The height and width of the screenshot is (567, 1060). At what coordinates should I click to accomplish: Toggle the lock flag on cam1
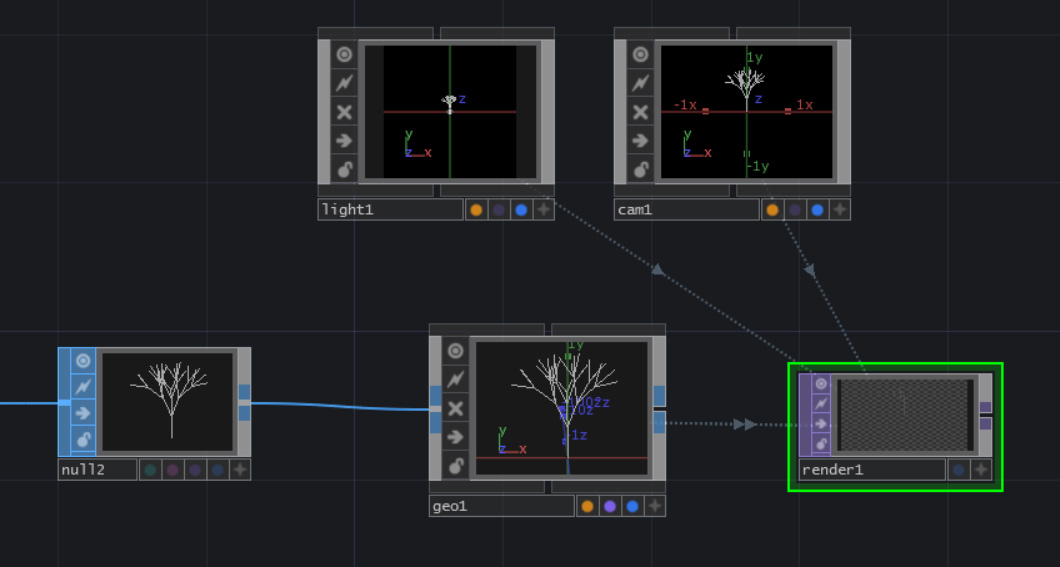(640, 169)
